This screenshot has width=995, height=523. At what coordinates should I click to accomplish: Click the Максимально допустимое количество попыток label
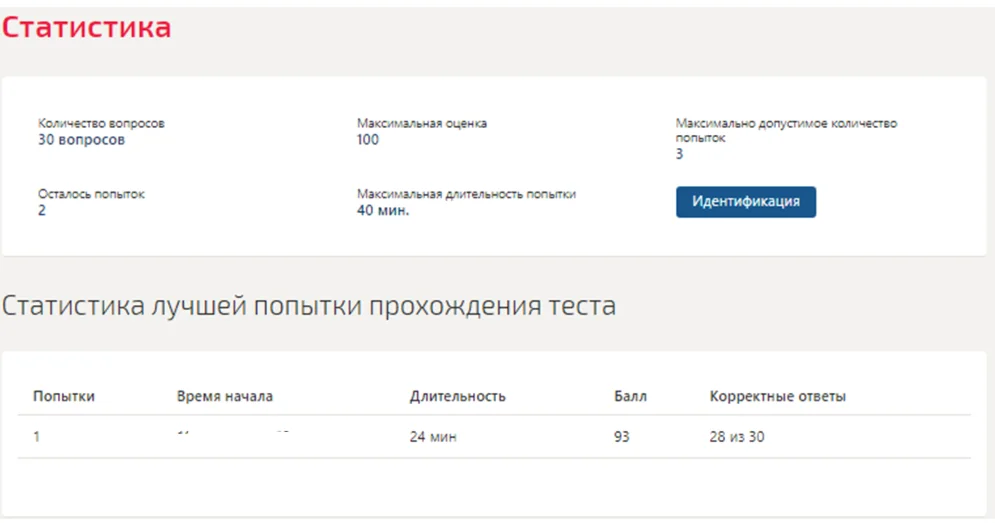[786, 130]
